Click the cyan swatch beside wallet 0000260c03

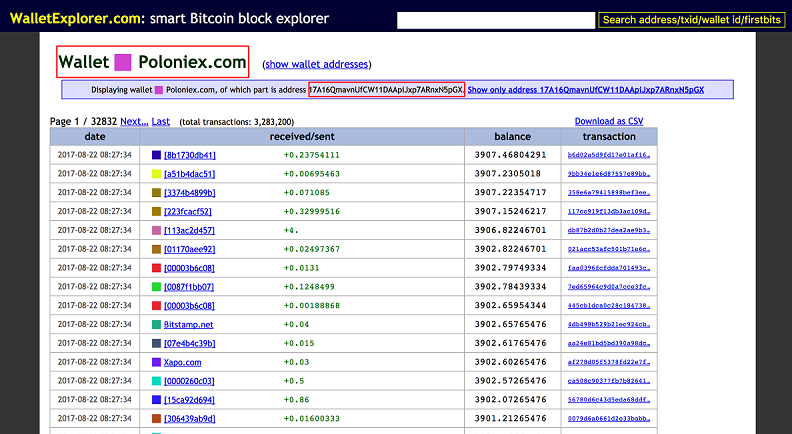coord(157,381)
